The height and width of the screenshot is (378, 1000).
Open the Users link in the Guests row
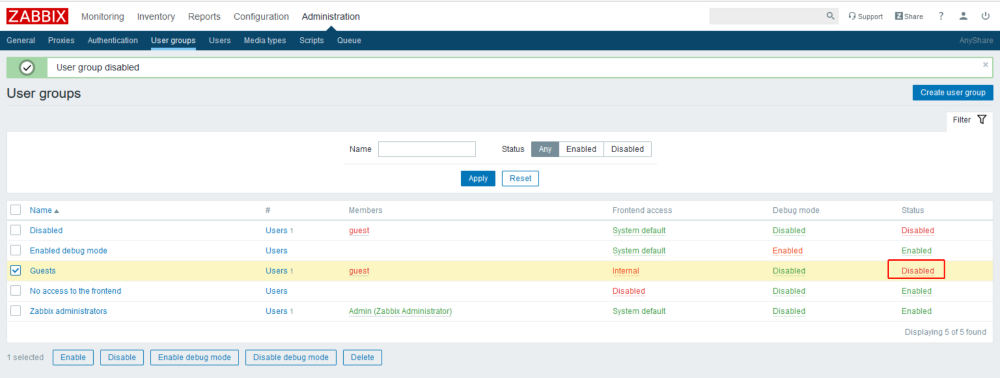[x=276, y=271]
